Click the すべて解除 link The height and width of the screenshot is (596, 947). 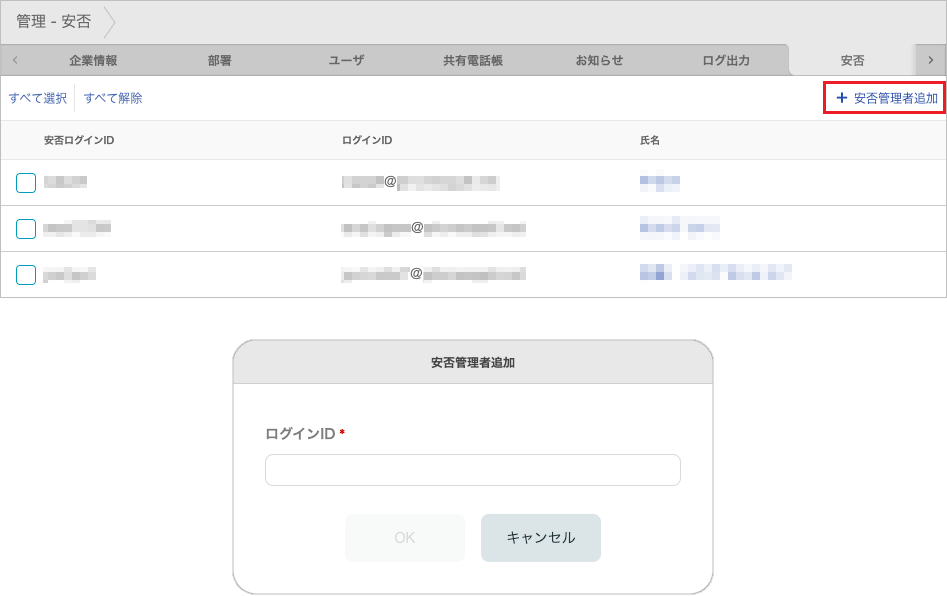114,98
